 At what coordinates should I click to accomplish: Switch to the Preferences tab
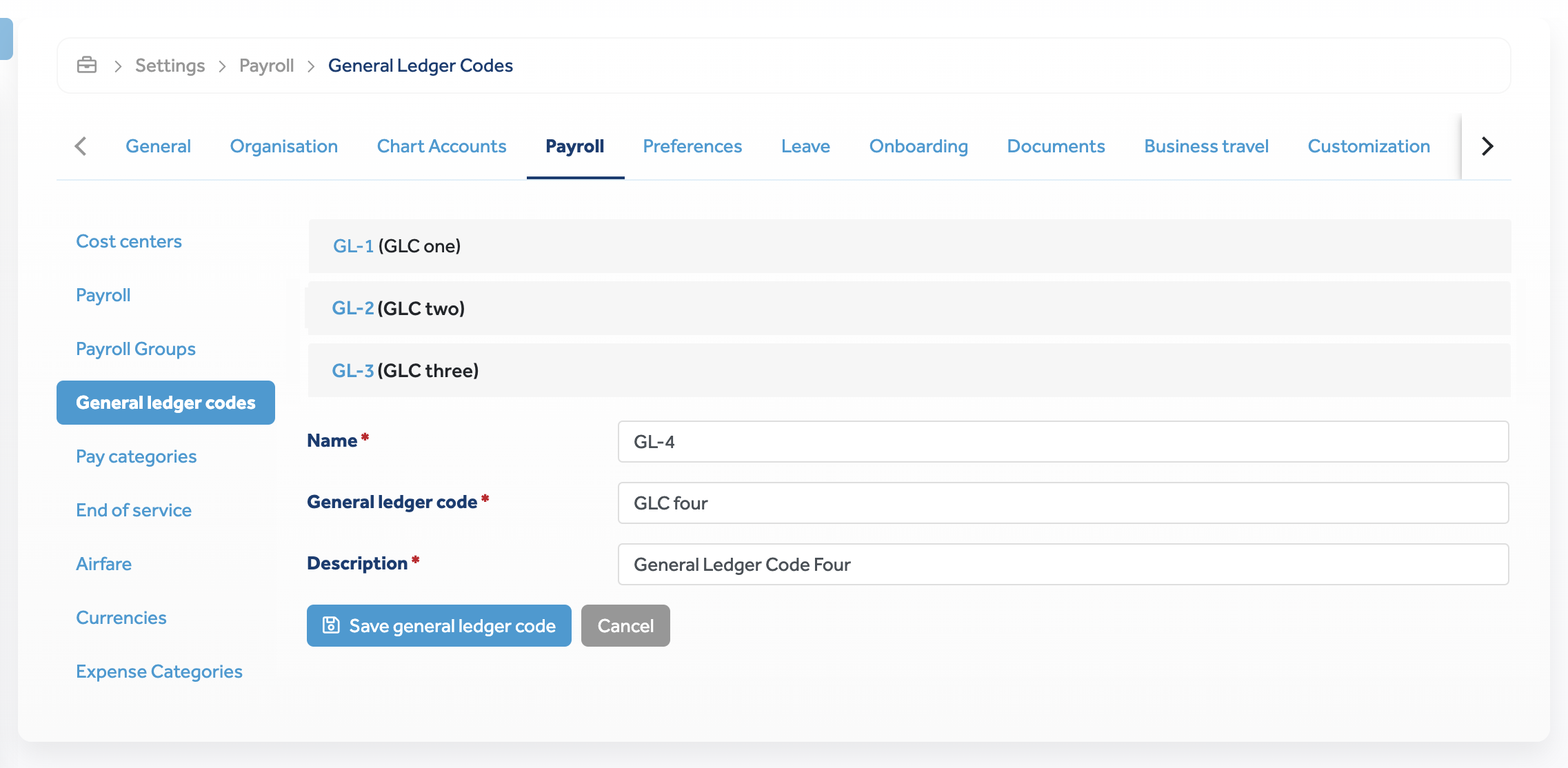692,146
